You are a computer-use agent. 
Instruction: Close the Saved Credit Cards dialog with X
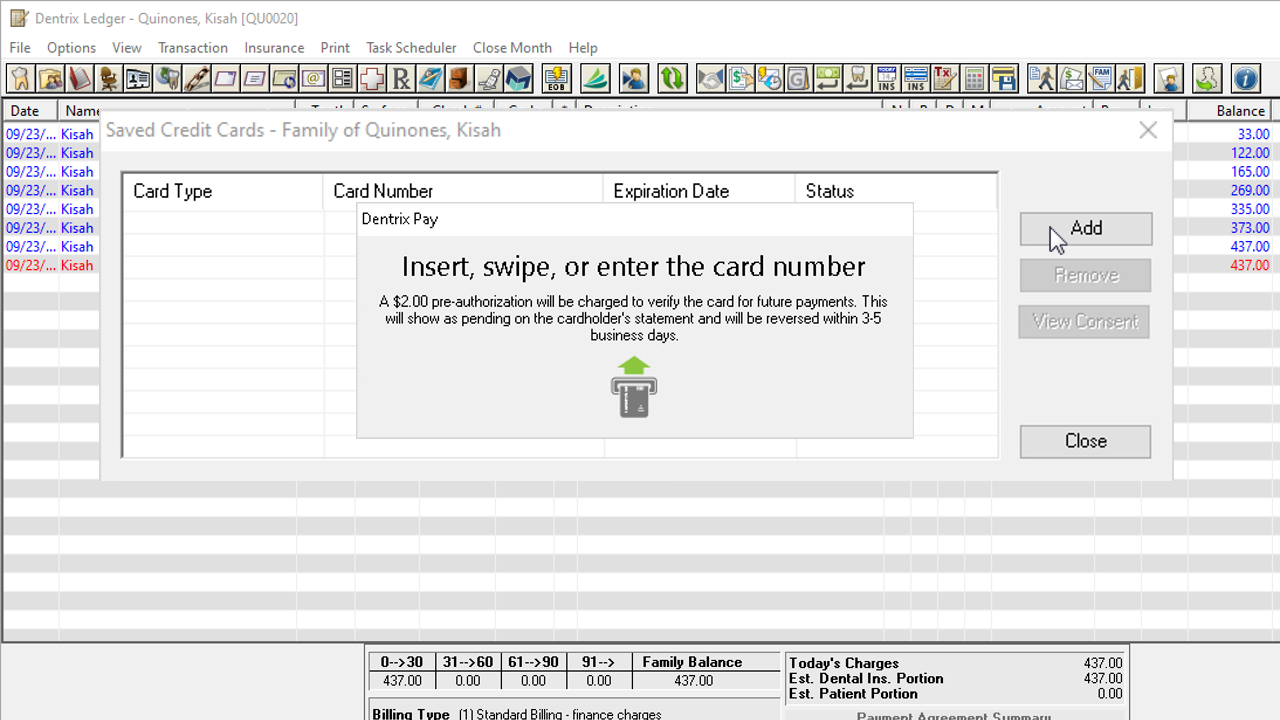[1148, 130]
